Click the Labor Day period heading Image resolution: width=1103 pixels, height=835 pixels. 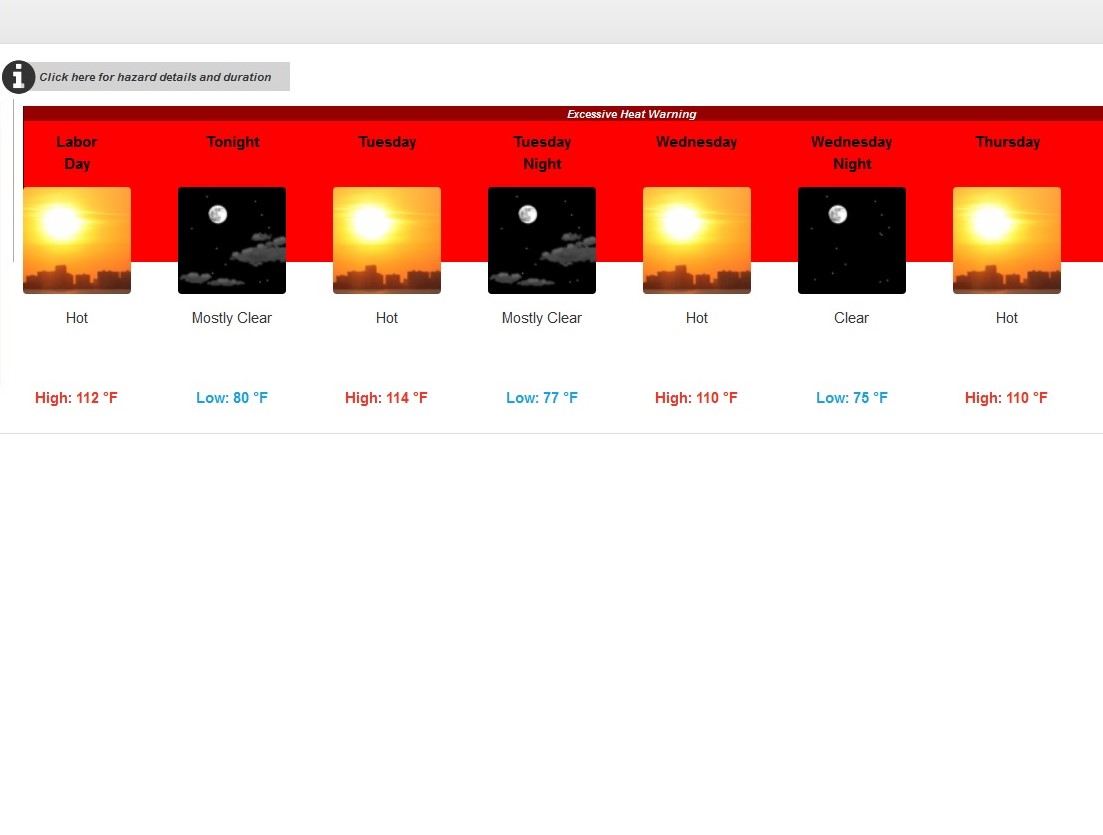tap(77, 153)
